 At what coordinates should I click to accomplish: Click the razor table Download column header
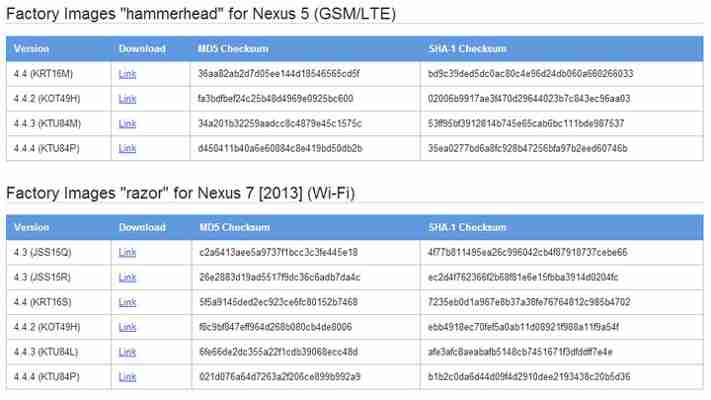142,228
